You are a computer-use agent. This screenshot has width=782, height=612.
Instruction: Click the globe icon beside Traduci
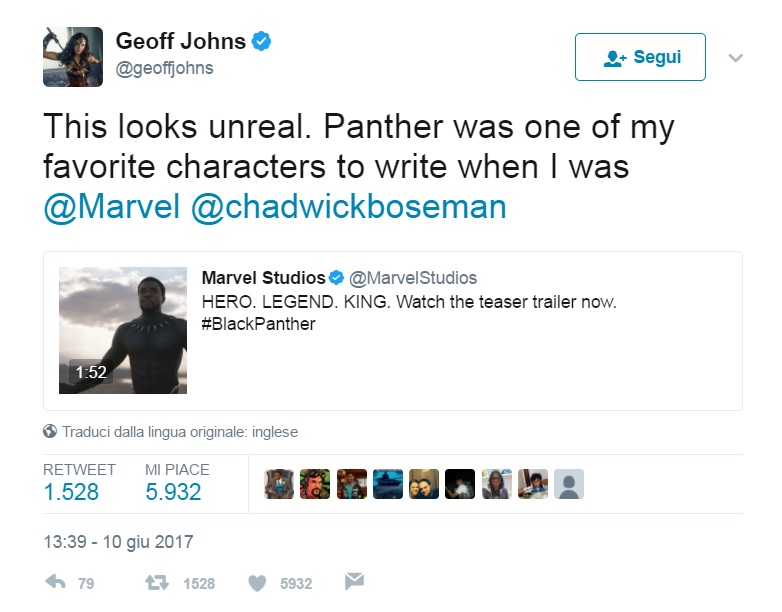(x=50, y=431)
